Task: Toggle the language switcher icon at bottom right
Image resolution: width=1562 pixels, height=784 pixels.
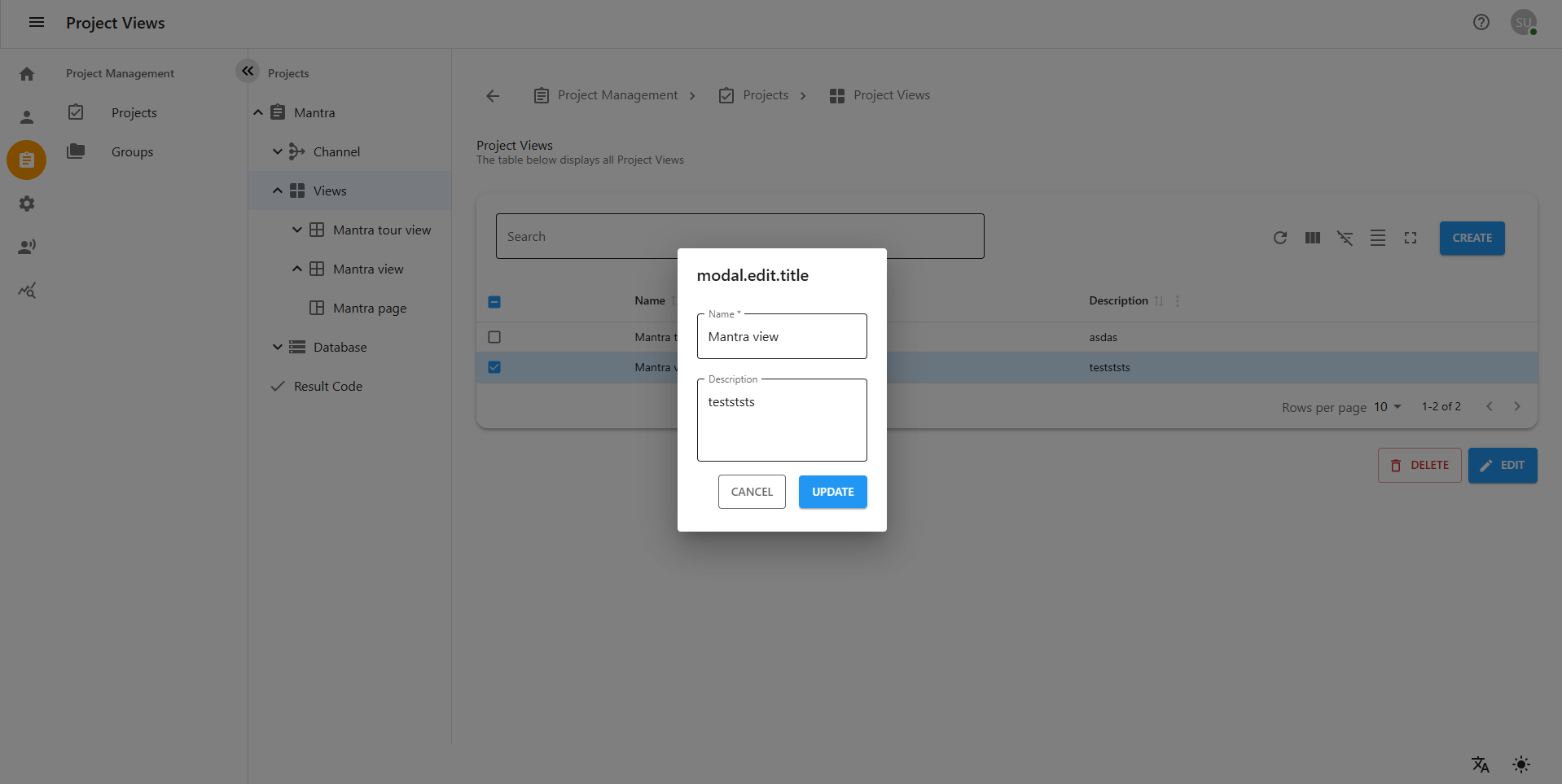Action: click(x=1479, y=764)
